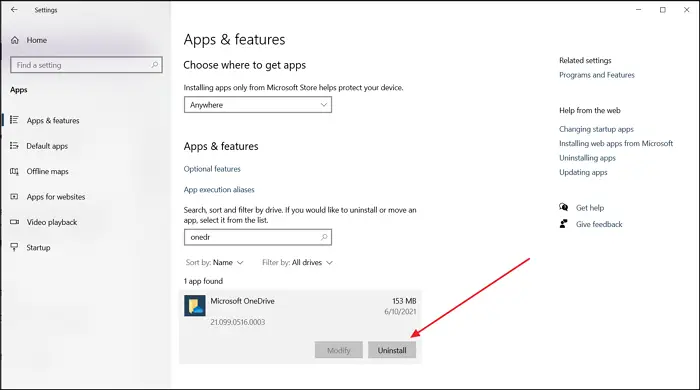The image size is (700, 390).
Task: Click the Get help link text
Action: pos(590,208)
